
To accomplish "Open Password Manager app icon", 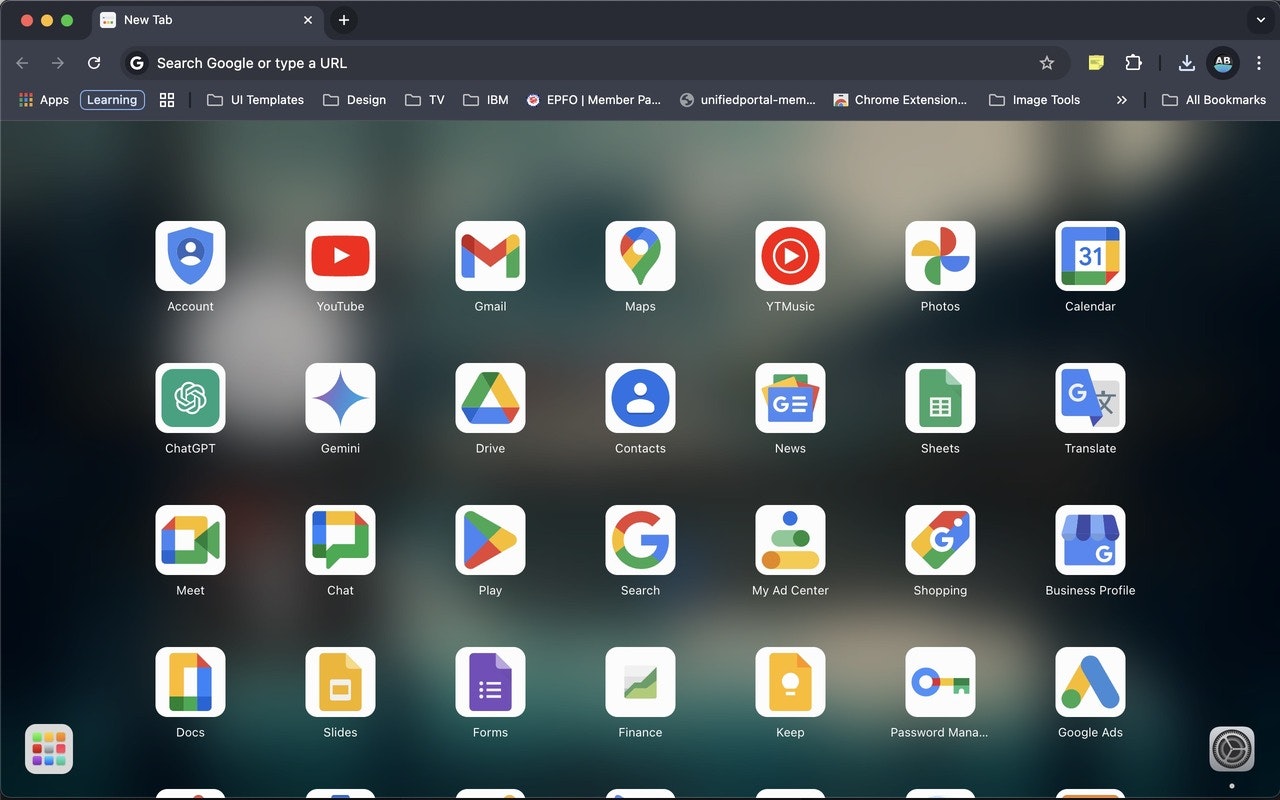I will point(940,682).
